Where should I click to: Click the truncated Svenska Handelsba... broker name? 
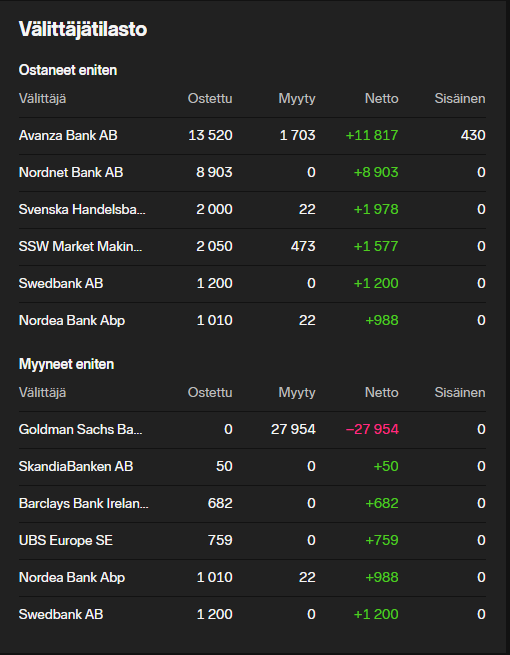point(82,209)
